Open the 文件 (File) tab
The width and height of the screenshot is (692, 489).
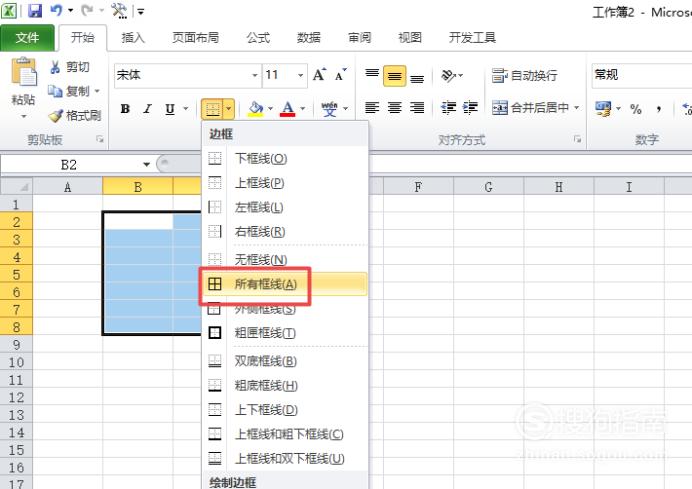click(27, 38)
